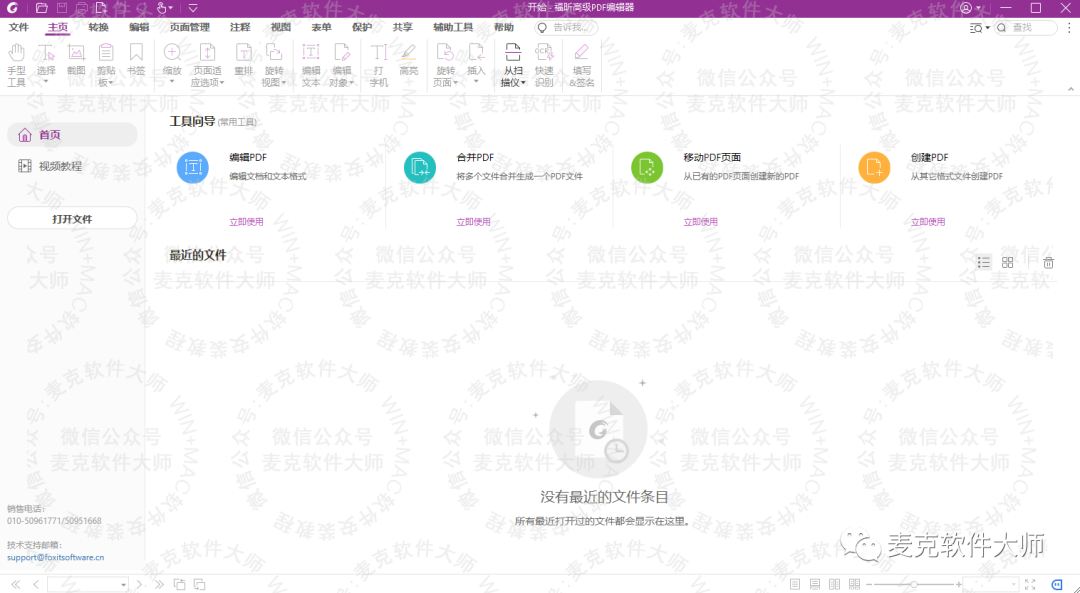The height and width of the screenshot is (593, 1080).
Task: Click the Edit PDF (编辑PDF) wizard icon
Action: [x=193, y=167]
